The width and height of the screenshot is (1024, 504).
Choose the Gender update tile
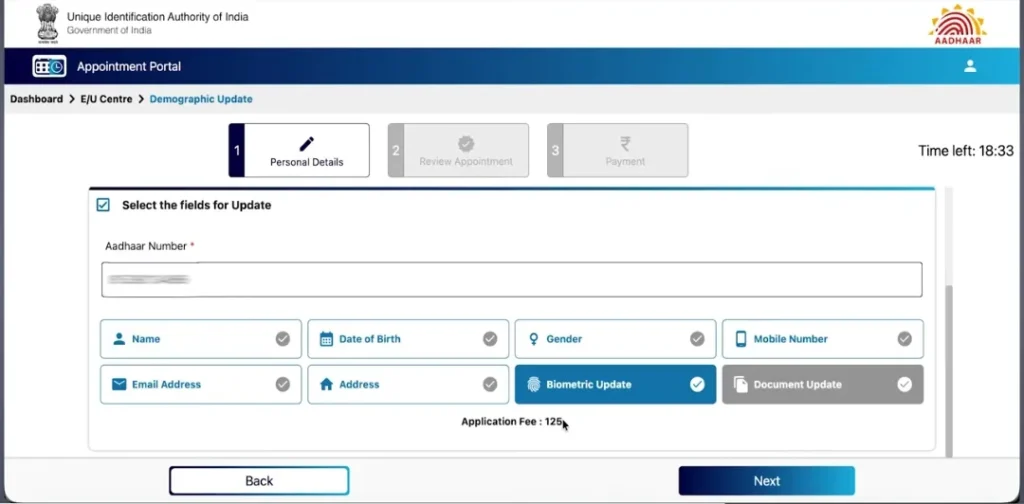(615, 339)
